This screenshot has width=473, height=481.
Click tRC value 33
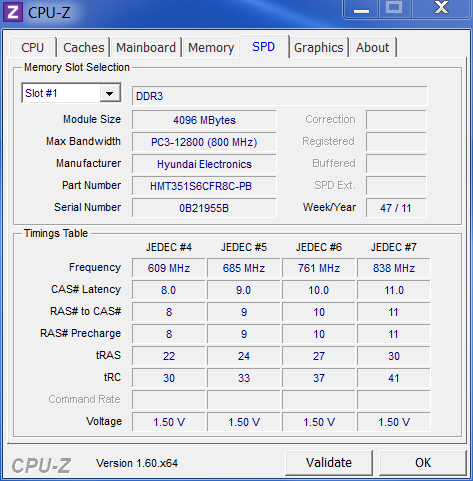[244, 378]
